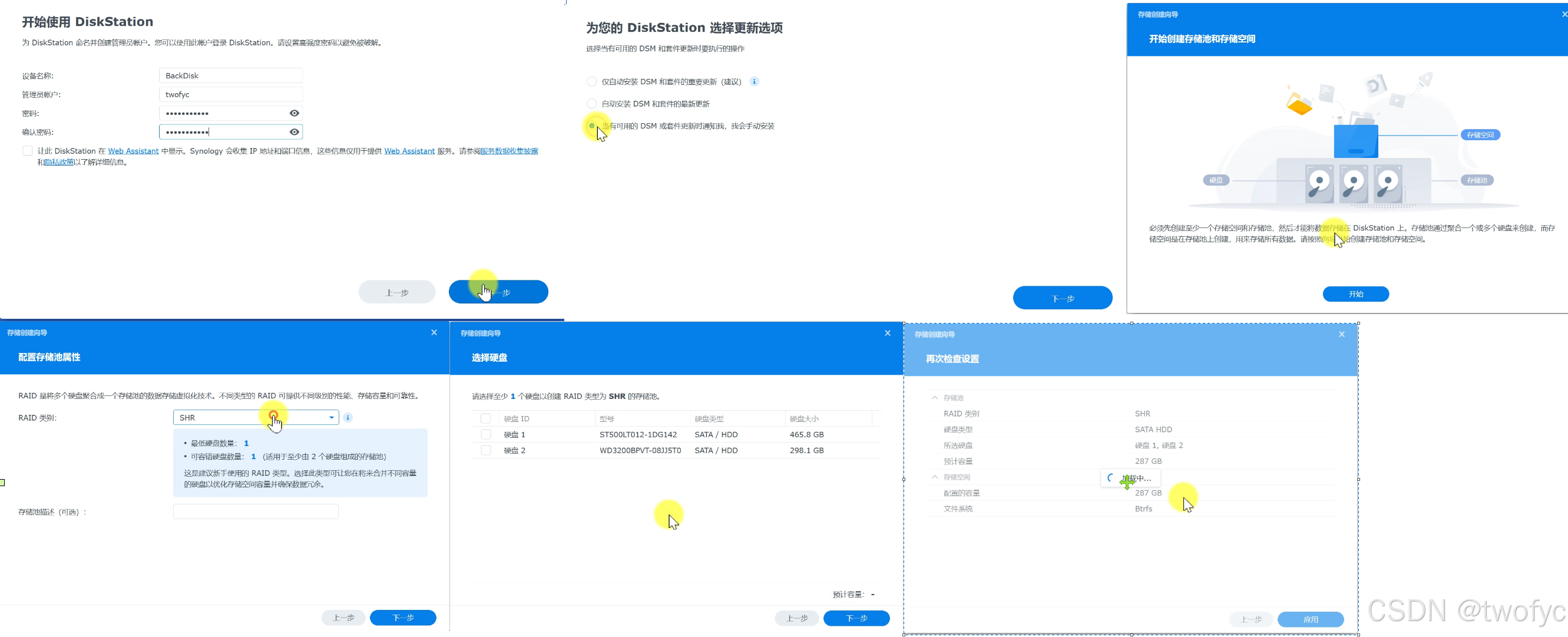Image resolution: width=1568 pixels, height=637 pixels.
Task: Click info icon next to recommended update option
Action: (x=754, y=81)
